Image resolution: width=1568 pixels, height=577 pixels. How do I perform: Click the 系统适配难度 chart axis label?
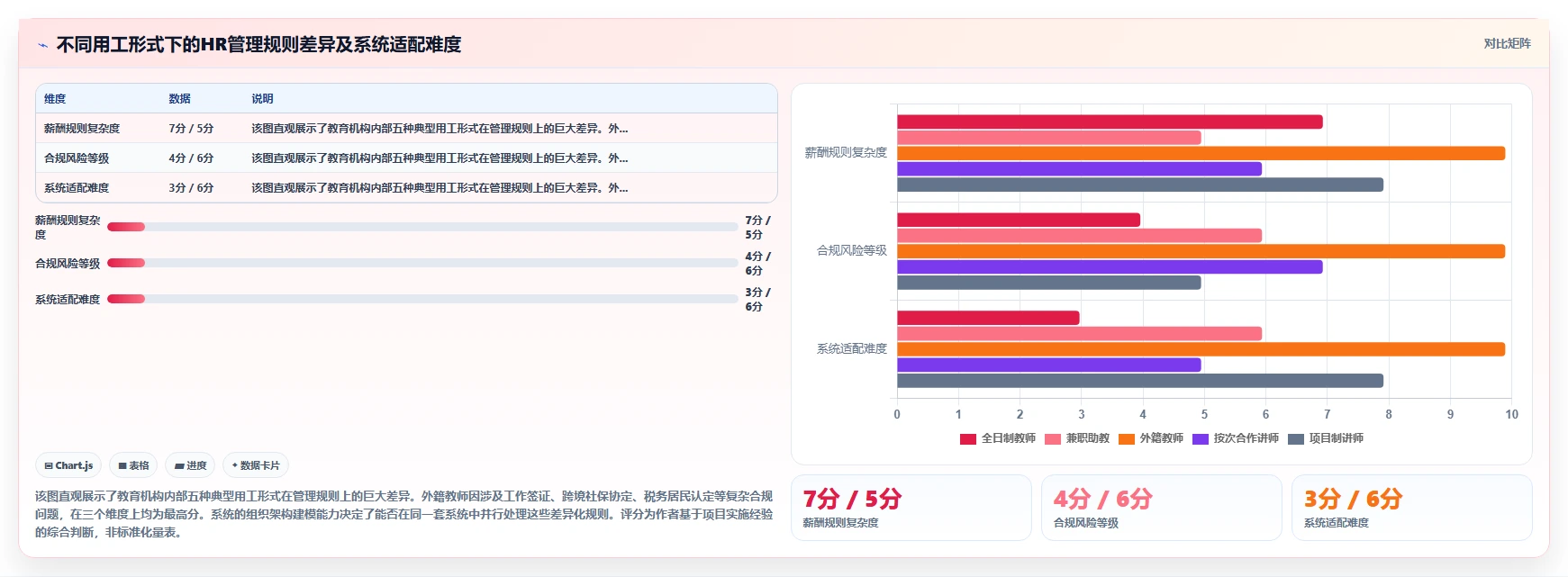852,349
